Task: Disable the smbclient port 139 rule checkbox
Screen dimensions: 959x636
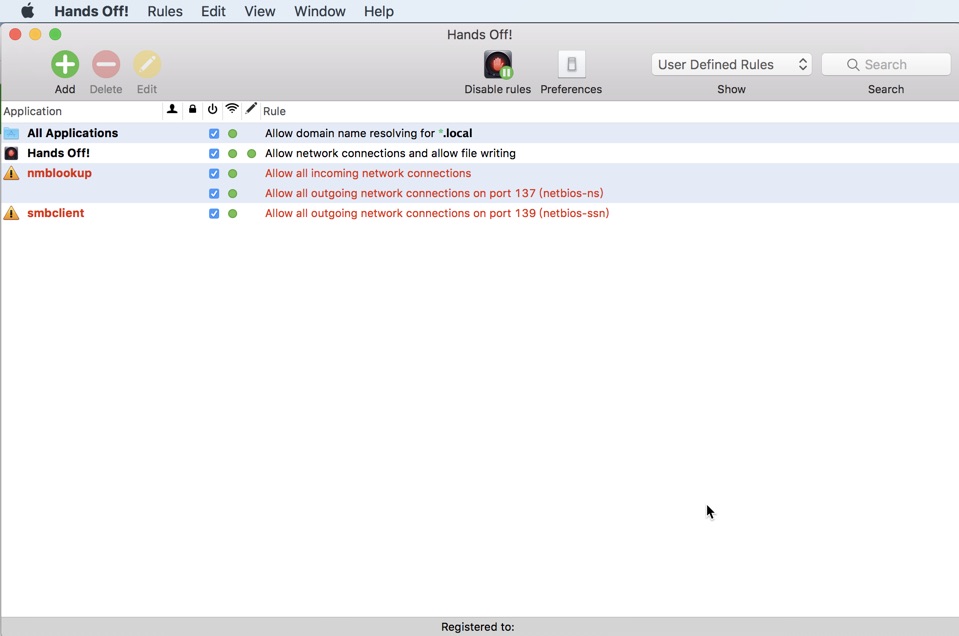Action: 213,213
